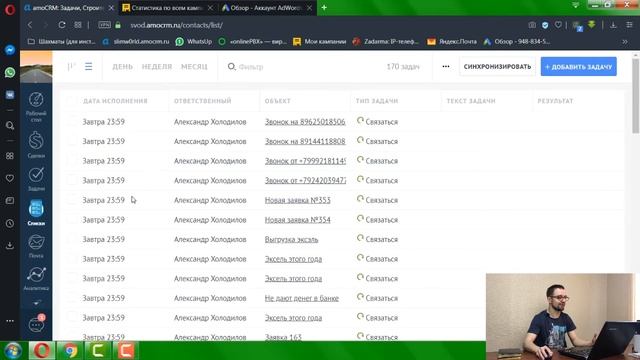Open the Почта section in sidebar
640x360 pixels.
36,246
